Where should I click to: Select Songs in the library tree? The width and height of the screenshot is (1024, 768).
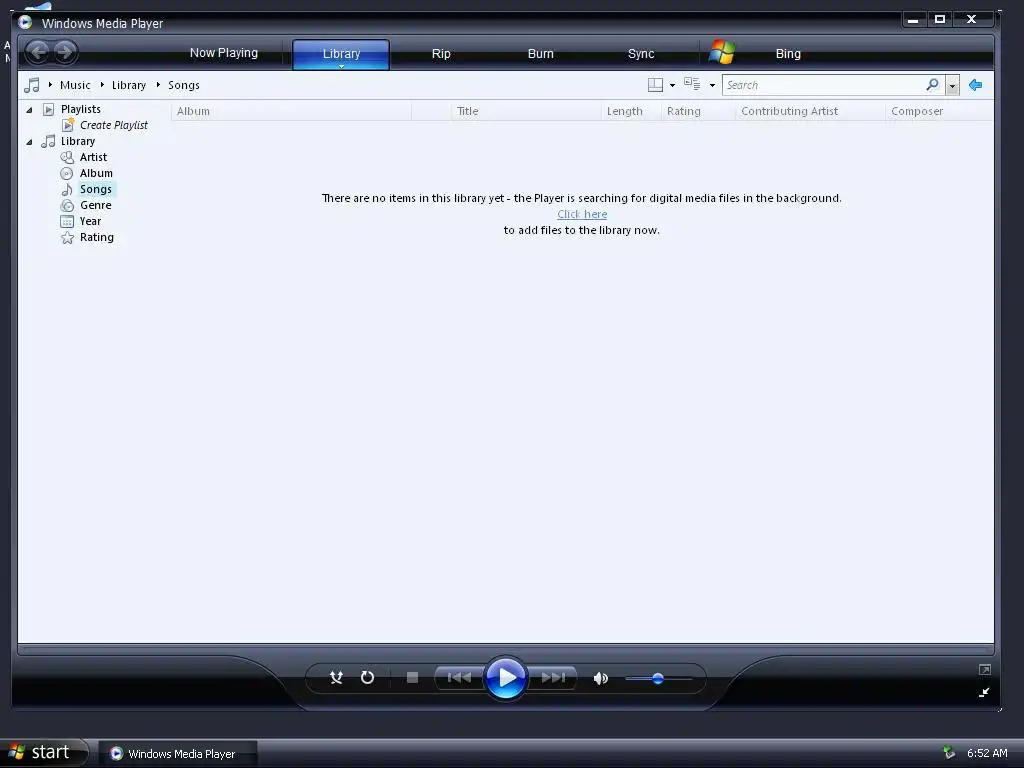pos(95,189)
